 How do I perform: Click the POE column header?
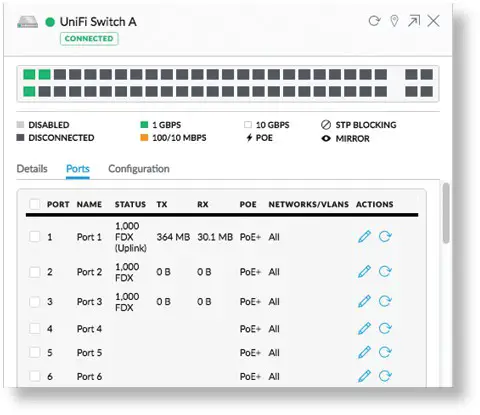coord(248,204)
